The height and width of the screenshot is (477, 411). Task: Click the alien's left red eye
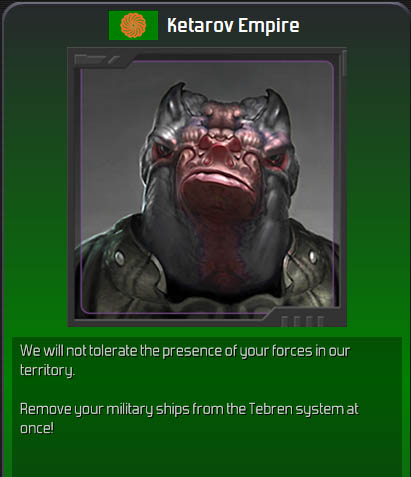(x=163, y=151)
